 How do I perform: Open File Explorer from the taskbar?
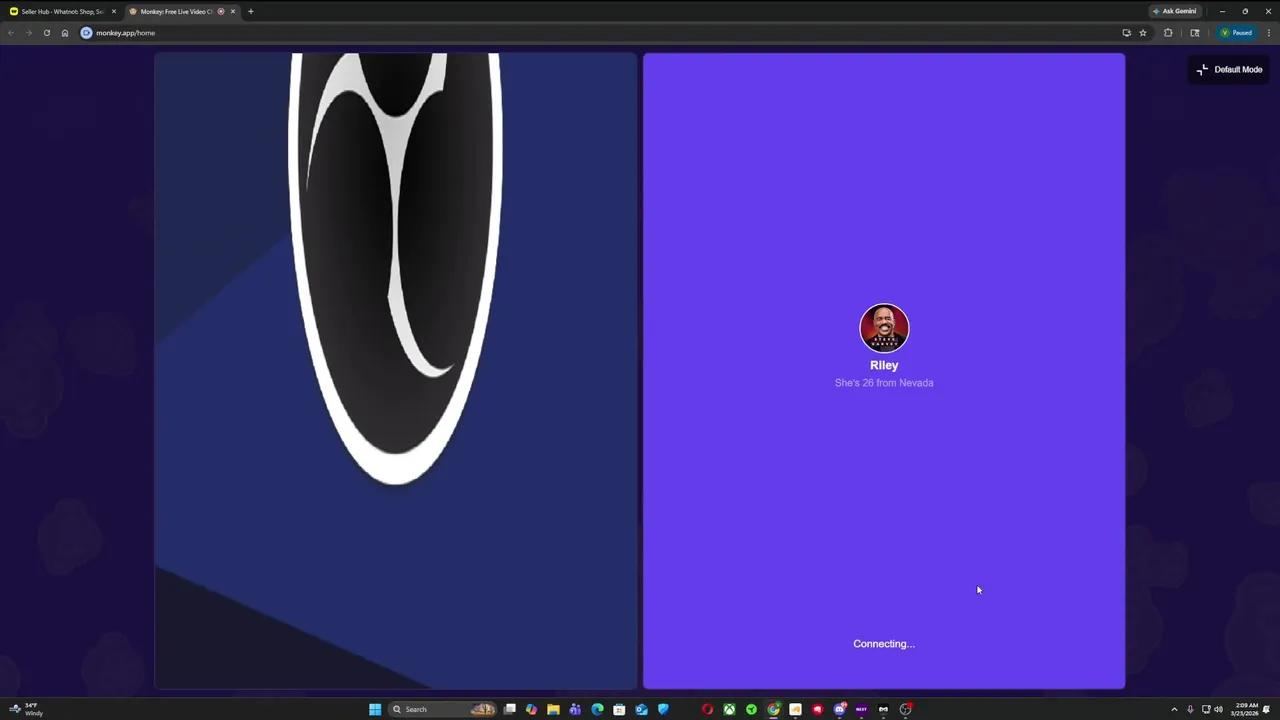[553, 709]
